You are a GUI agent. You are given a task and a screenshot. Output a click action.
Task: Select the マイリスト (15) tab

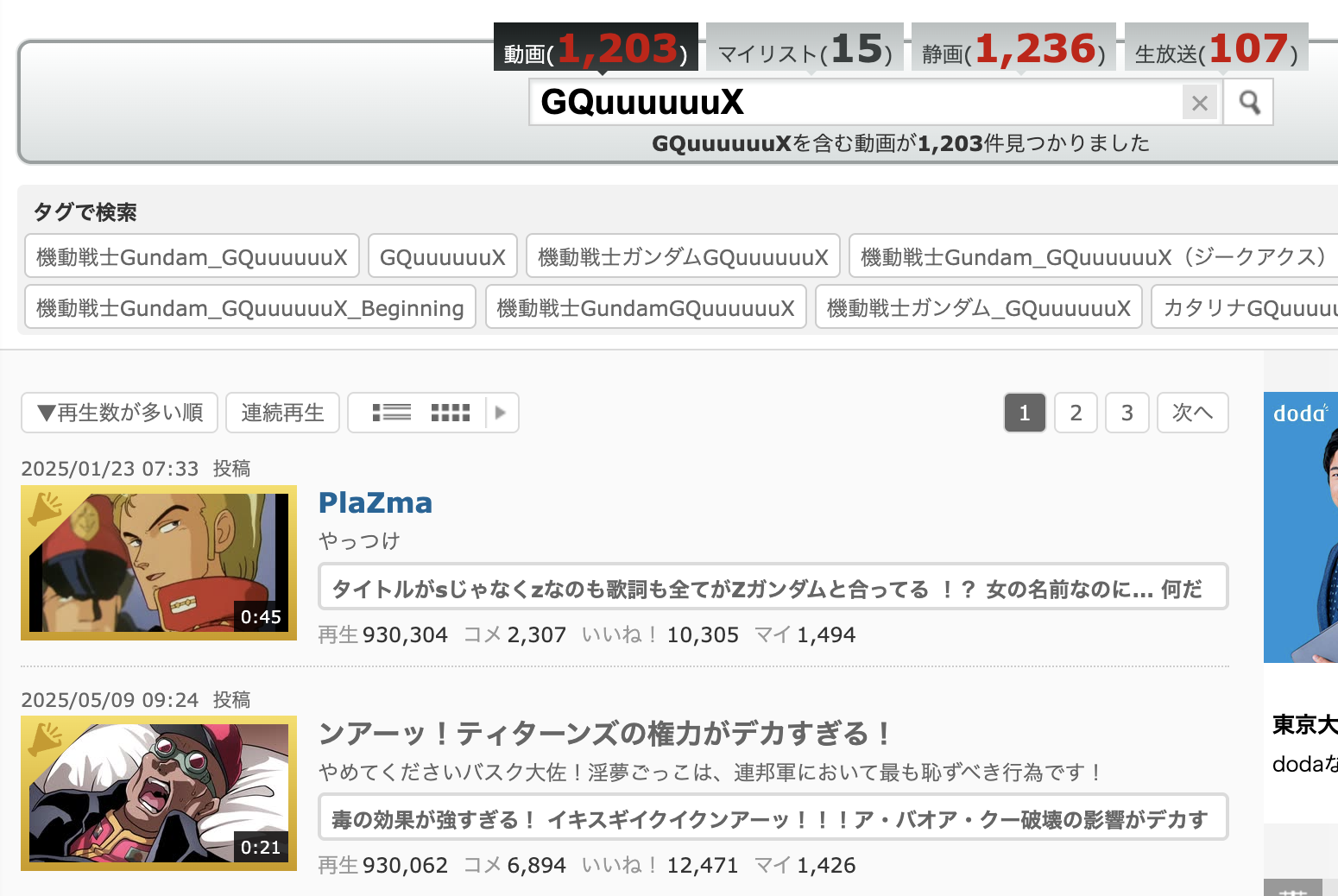click(x=805, y=48)
